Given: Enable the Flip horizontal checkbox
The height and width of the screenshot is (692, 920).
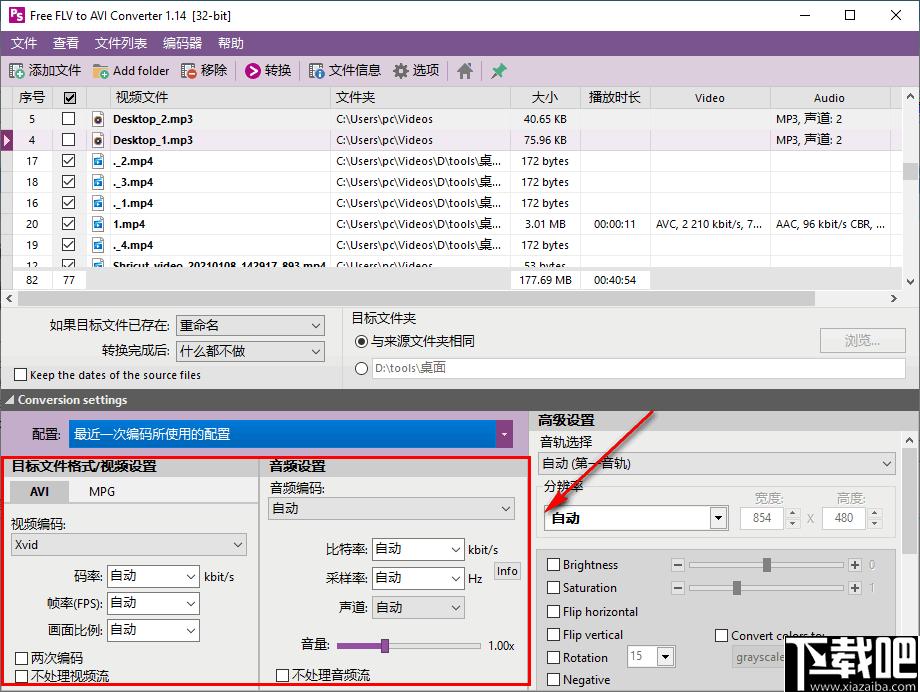Looking at the screenshot, I should pos(553,612).
